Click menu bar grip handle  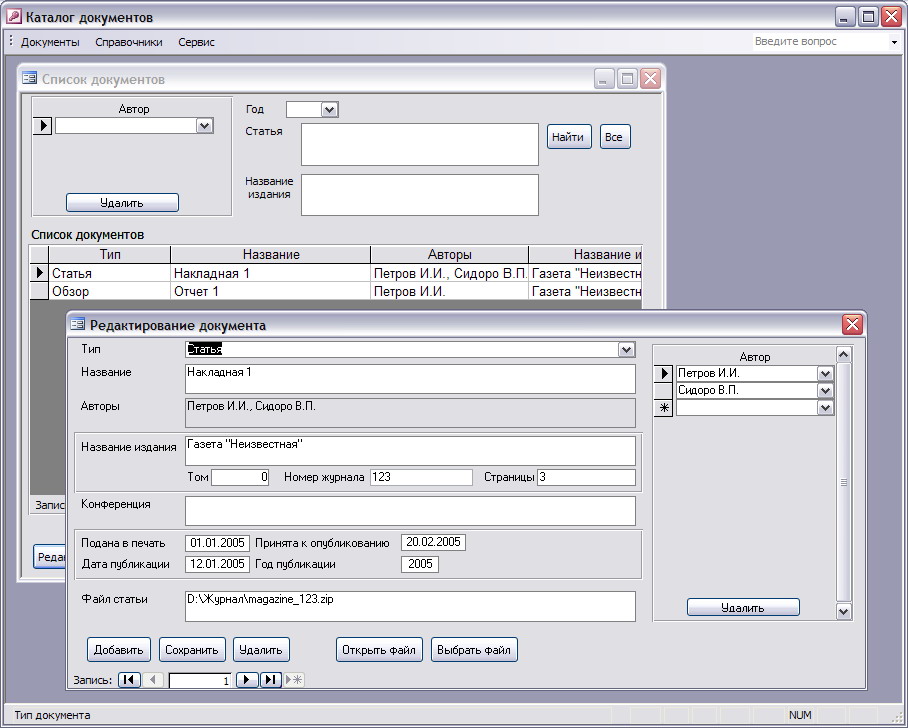click(x=11, y=41)
